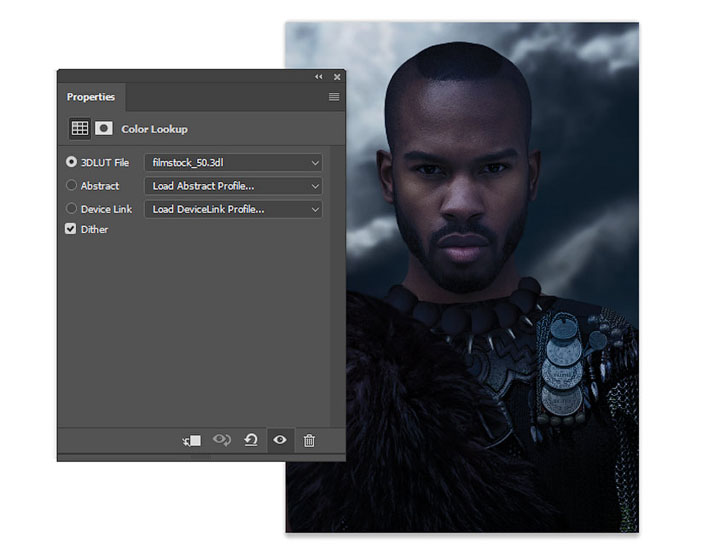Switch to the Properties tab
725x553 pixels.
[x=91, y=97]
